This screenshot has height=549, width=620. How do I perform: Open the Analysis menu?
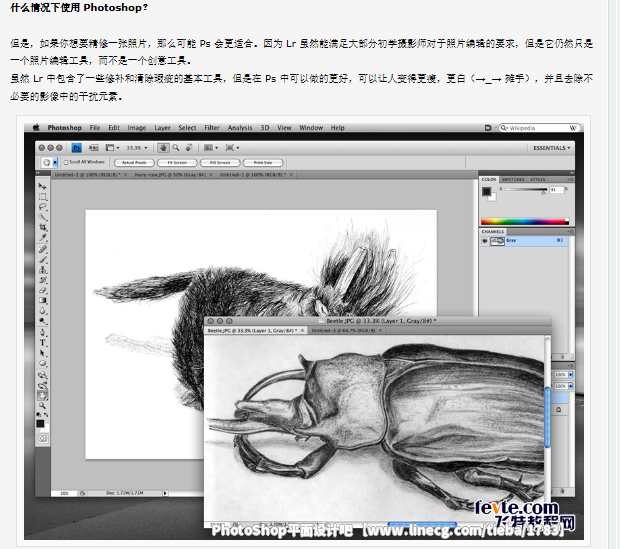point(240,128)
